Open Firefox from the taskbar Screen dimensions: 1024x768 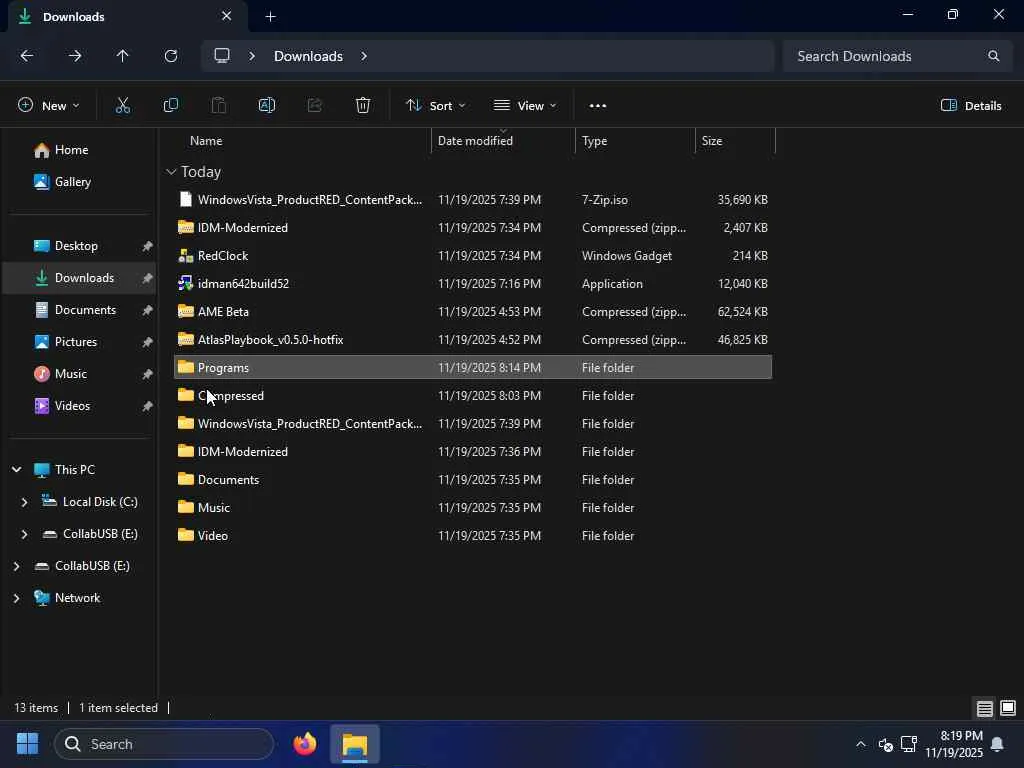[304, 744]
